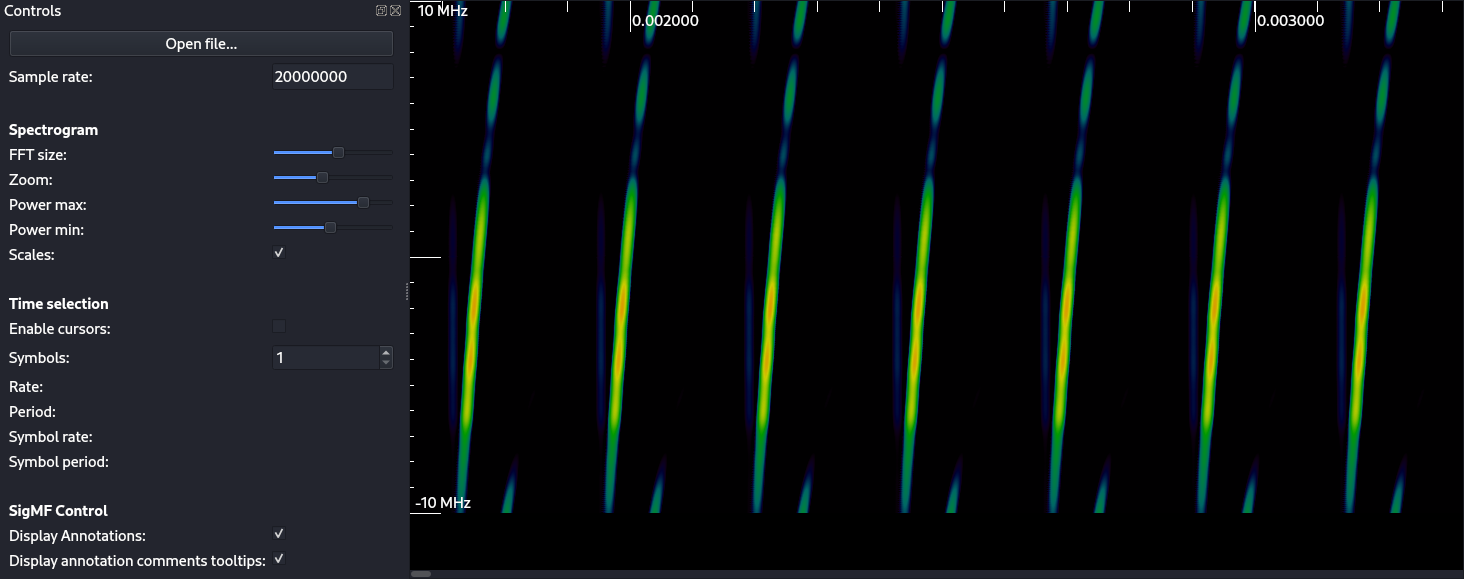Increase Symbols count with up arrow
Viewport: 1464px width, 579px height.
[386, 352]
